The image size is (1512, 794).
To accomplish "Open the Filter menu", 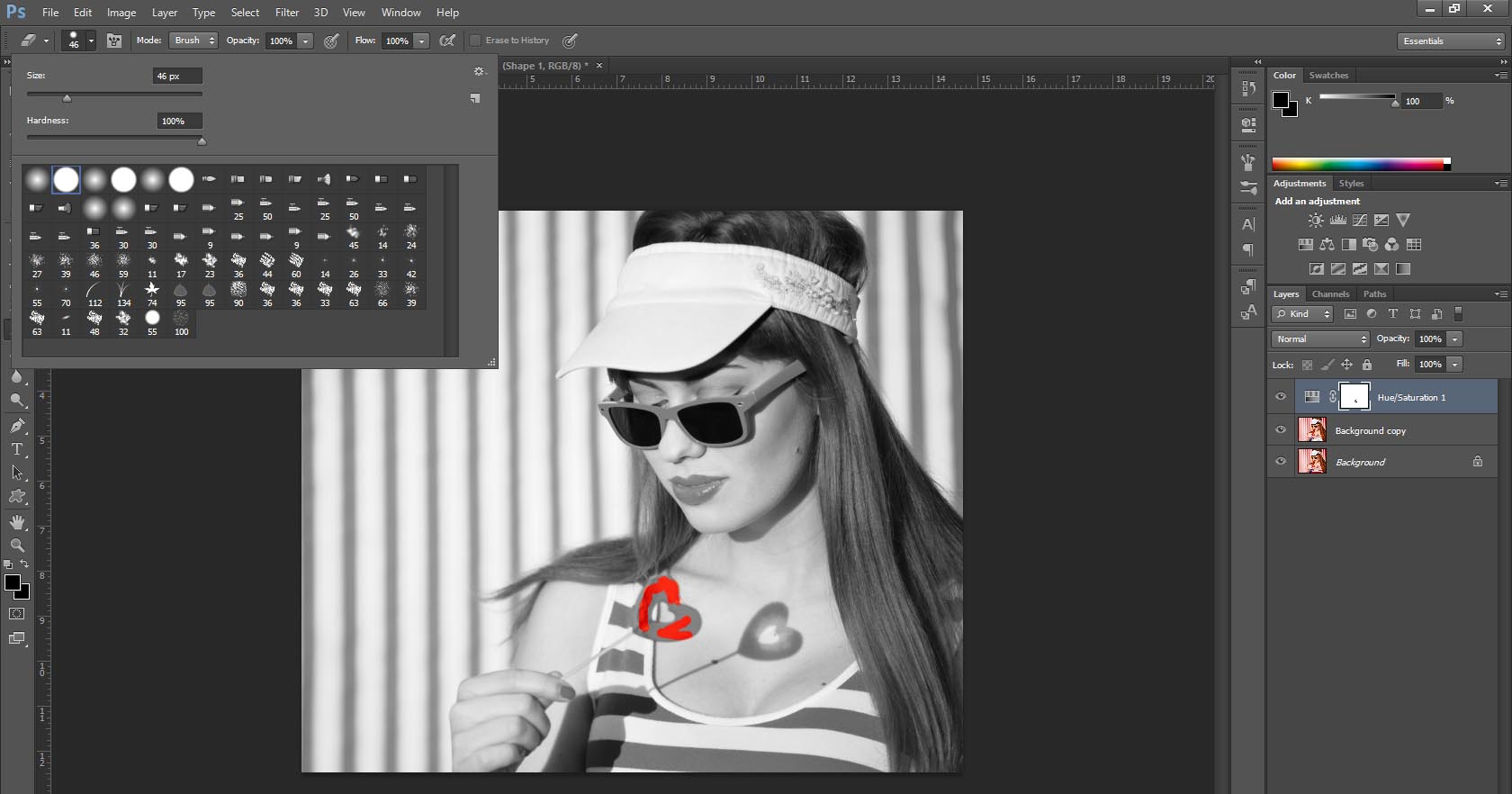I will pos(286,13).
